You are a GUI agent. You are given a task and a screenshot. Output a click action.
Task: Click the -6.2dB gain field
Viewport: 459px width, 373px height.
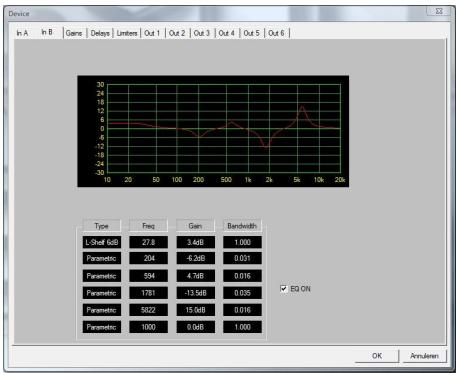[196, 258]
